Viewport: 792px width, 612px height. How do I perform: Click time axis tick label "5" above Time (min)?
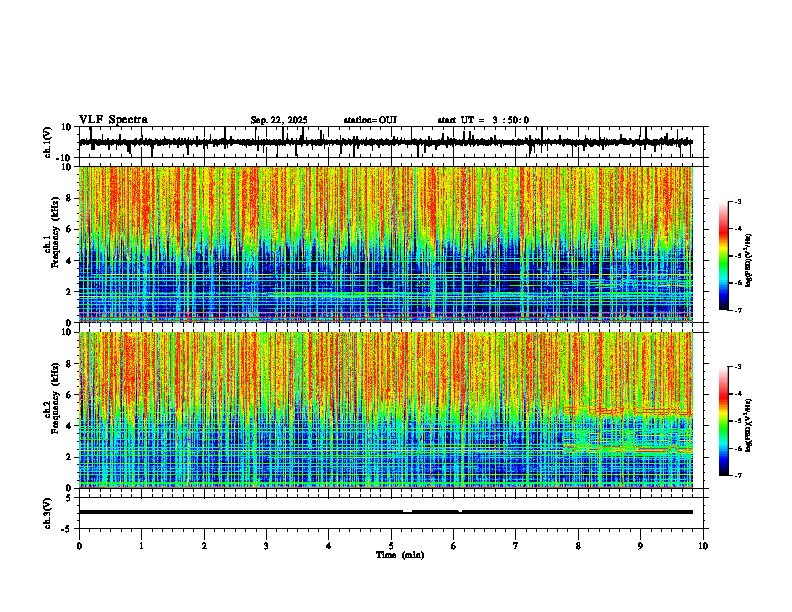391,546
